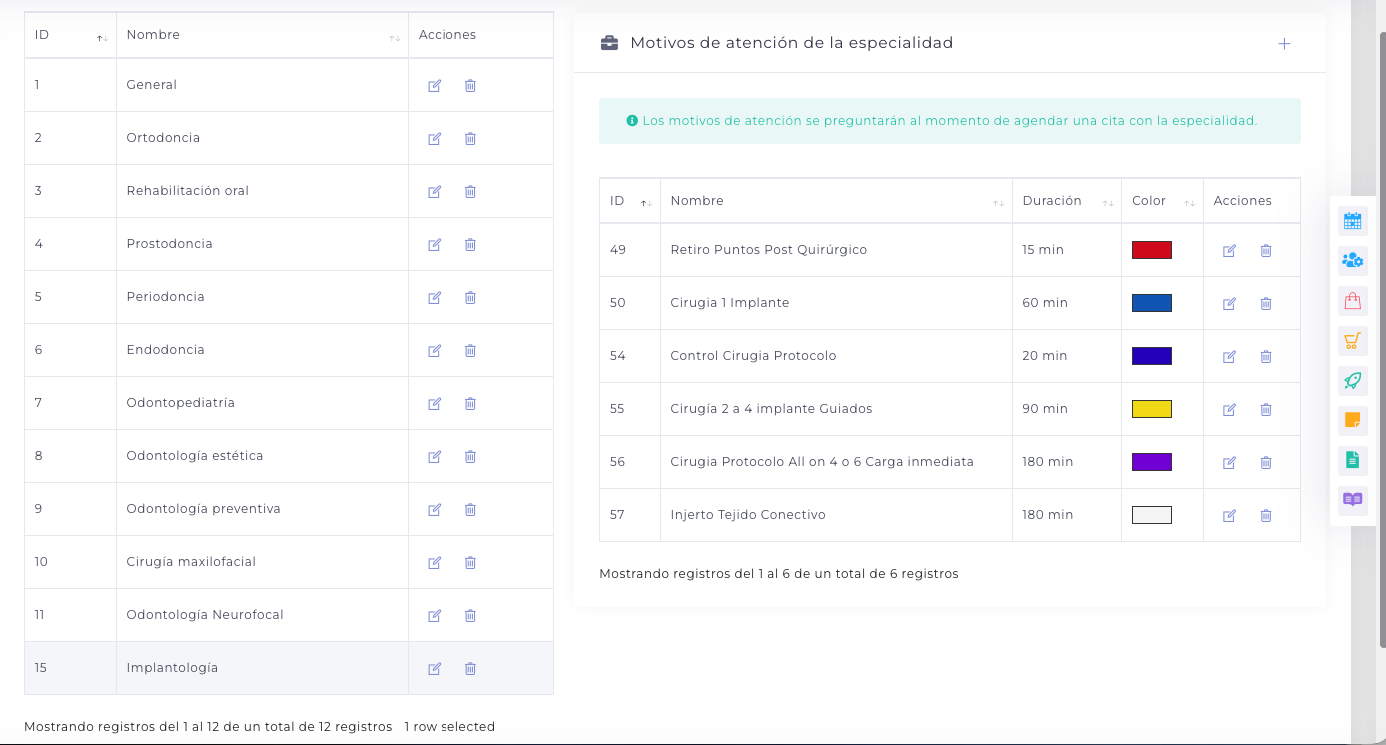The width and height of the screenshot is (1386, 745).
Task: Edit the Ortodoncia specialty
Action: tap(435, 139)
